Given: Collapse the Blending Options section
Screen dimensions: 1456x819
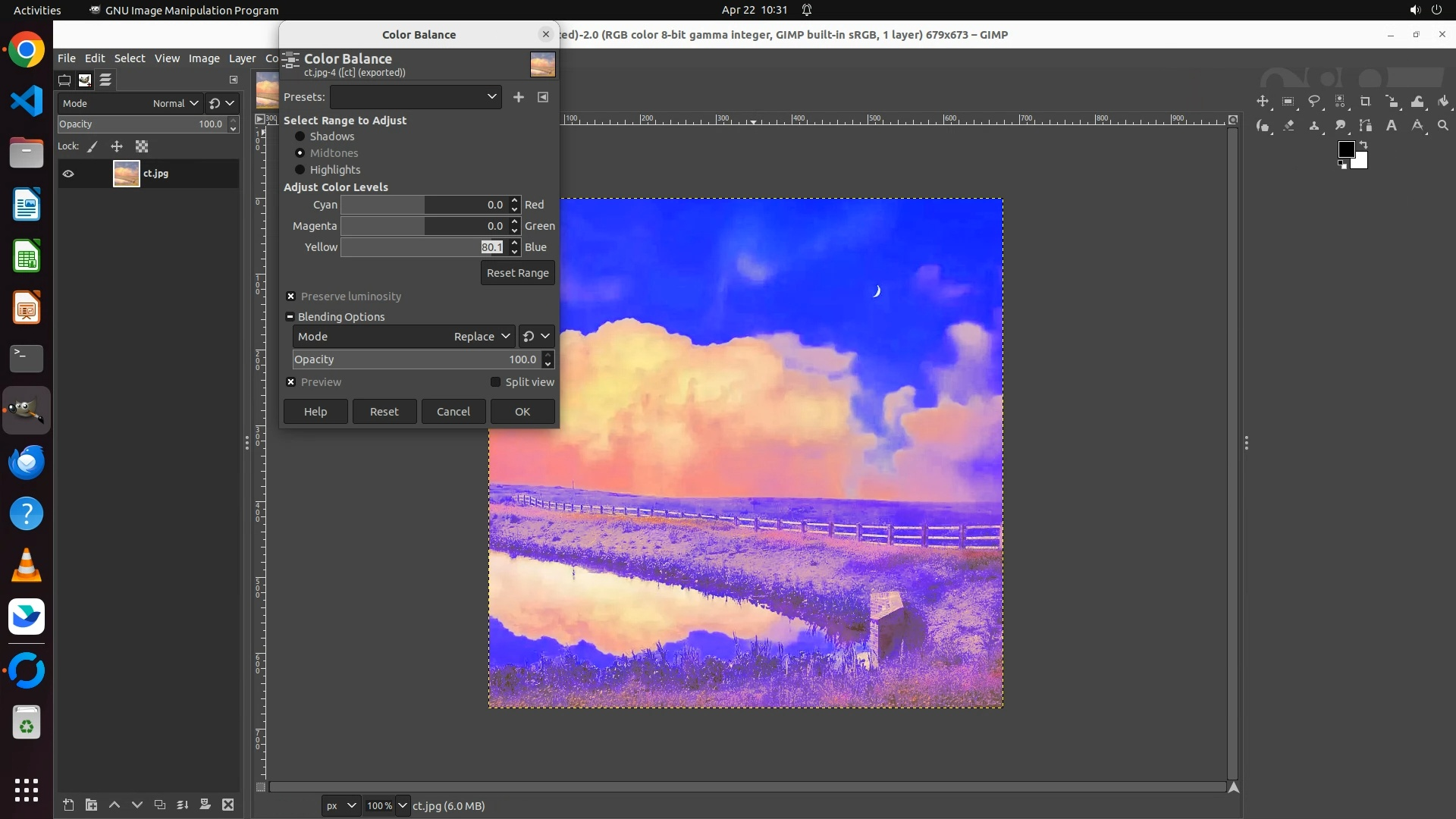Looking at the screenshot, I should (x=290, y=317).
